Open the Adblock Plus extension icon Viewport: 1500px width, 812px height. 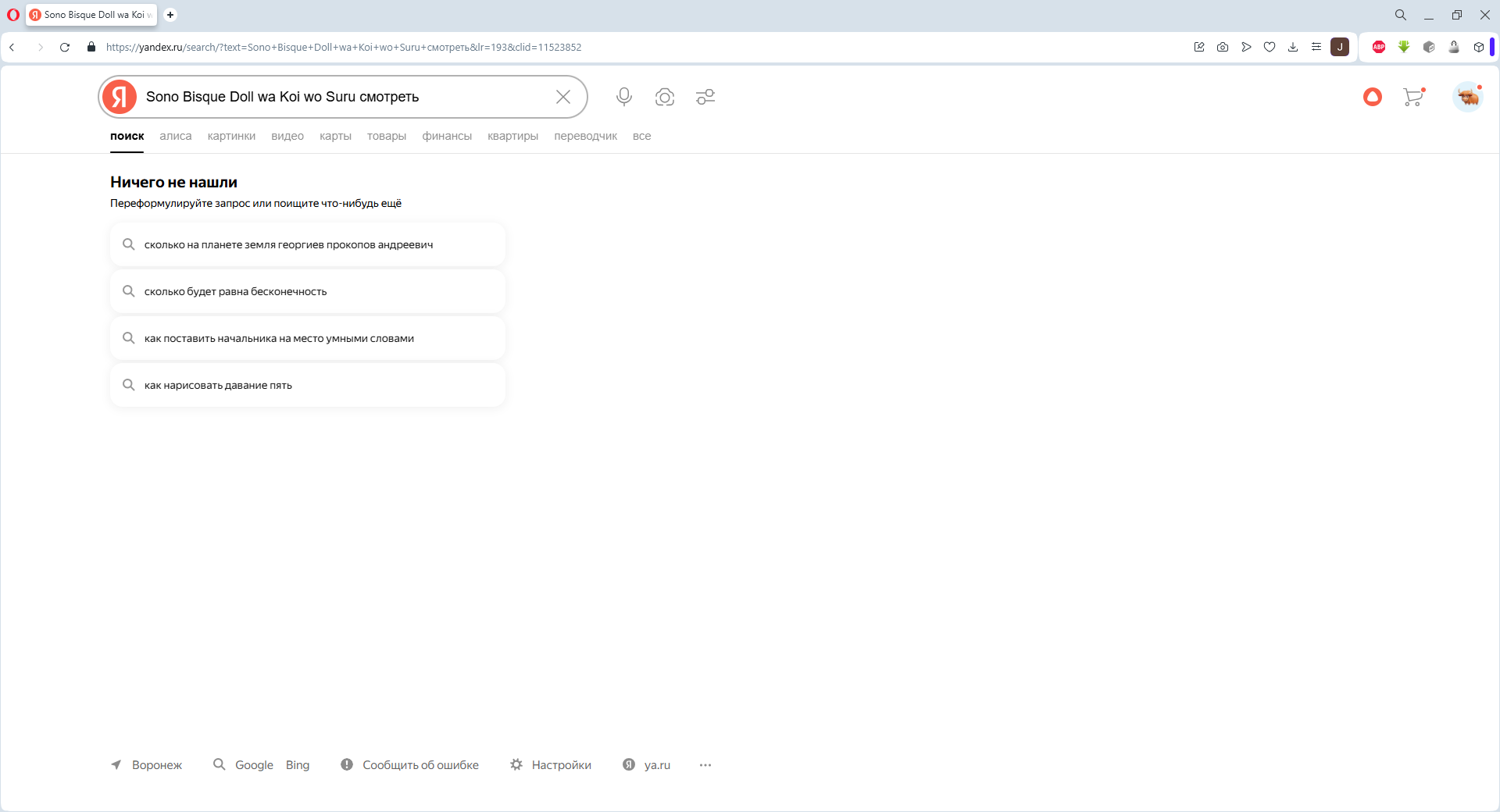tap(1379, 48)
